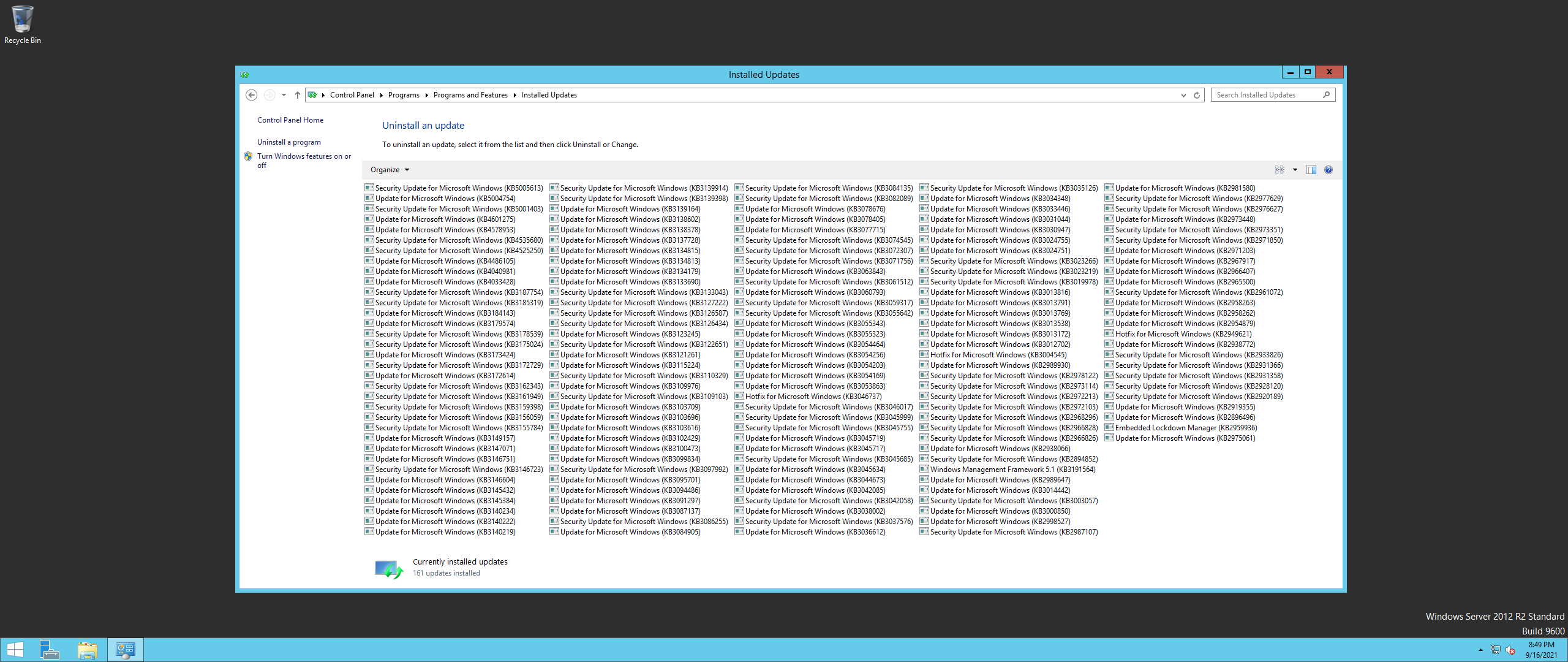1568x662 pixels.
Task: Click the Control Panel icon in address bar
Action: (x=312, y=95)
